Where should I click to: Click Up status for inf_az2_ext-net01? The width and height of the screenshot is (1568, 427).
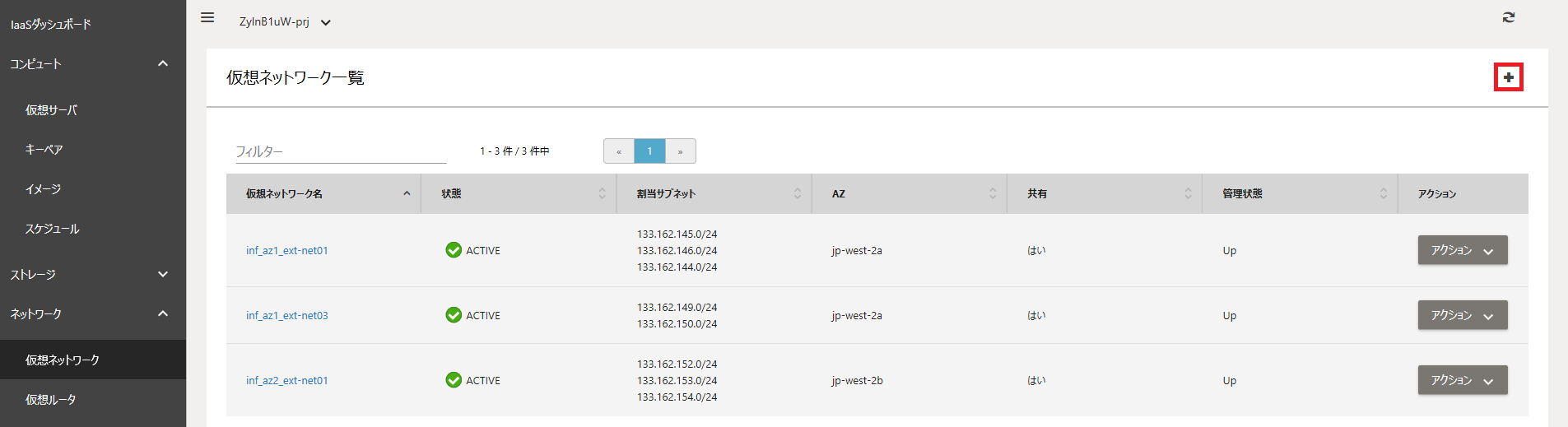coord(1229,380)
